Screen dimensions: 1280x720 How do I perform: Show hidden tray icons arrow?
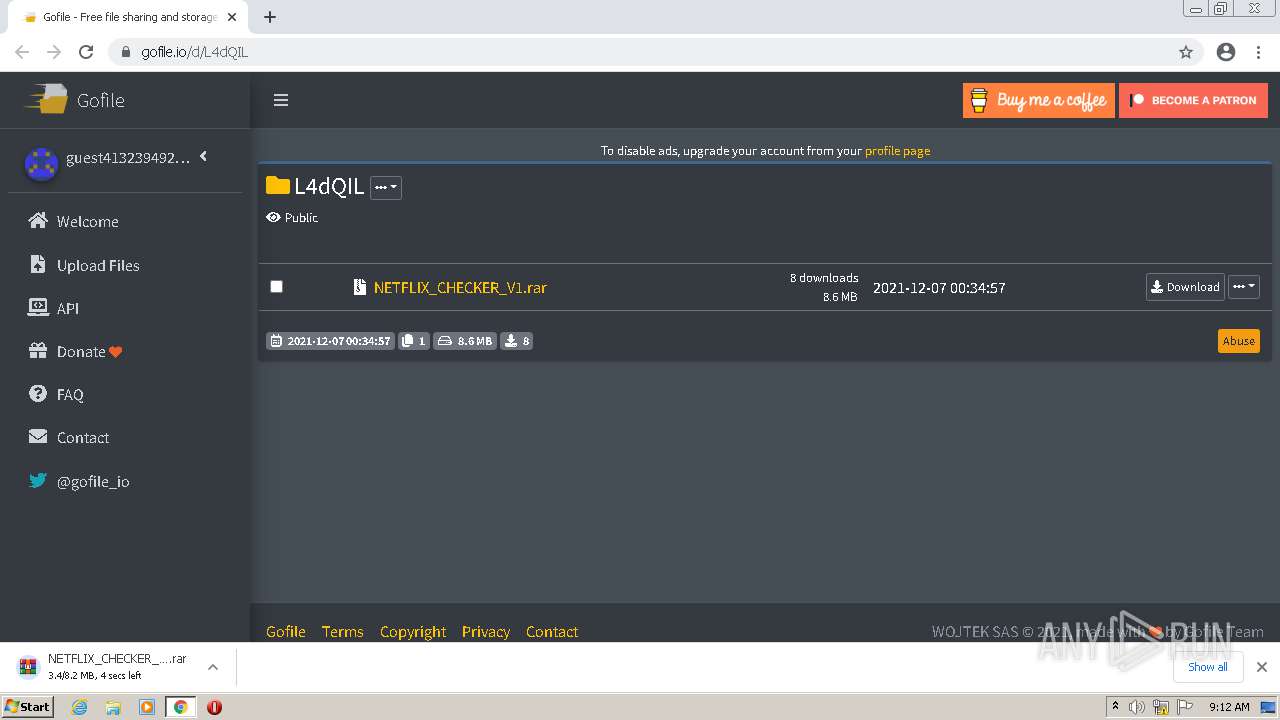[x=1116, y=707]
